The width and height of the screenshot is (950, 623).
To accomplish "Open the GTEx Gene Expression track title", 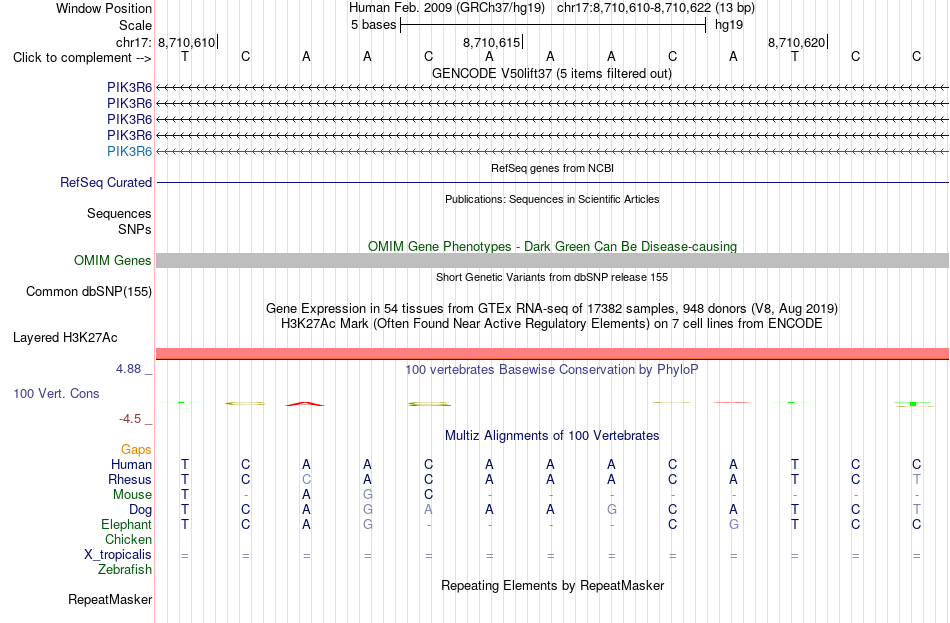I will point(552,308).
